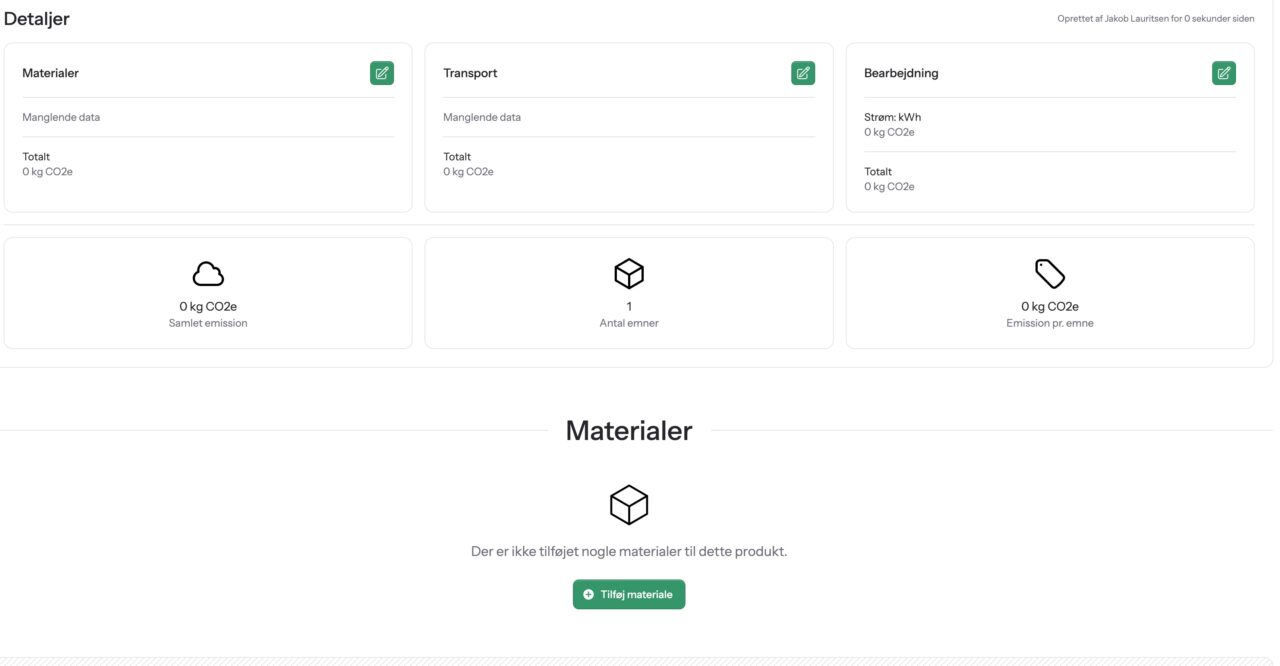Viewport: 1280px width, 666px height.
Task: Click Manglende data in the Transport card
Action: (x=482, y=117)
